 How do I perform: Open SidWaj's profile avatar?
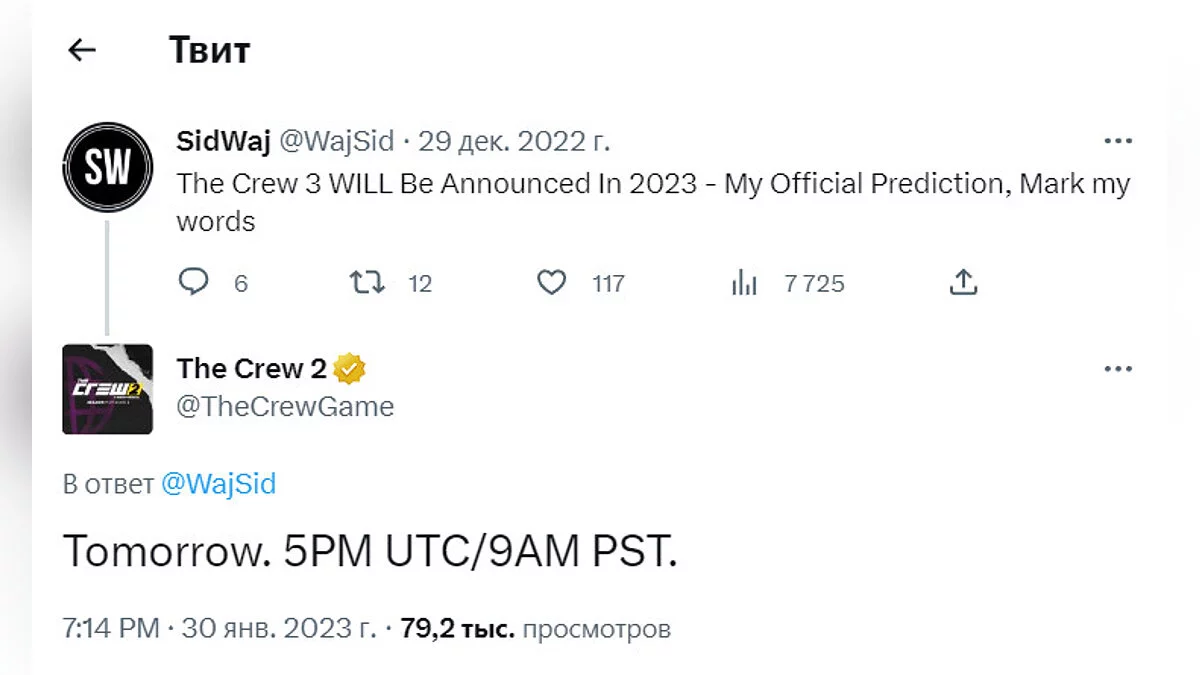pos(108,167)
